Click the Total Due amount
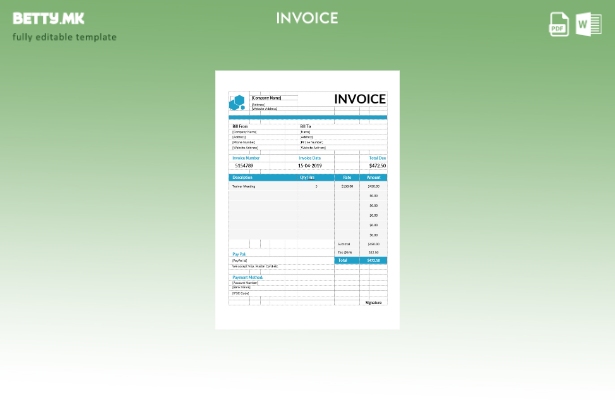Image resolution: width=615 pixels, height=400 pixels. 376,166
